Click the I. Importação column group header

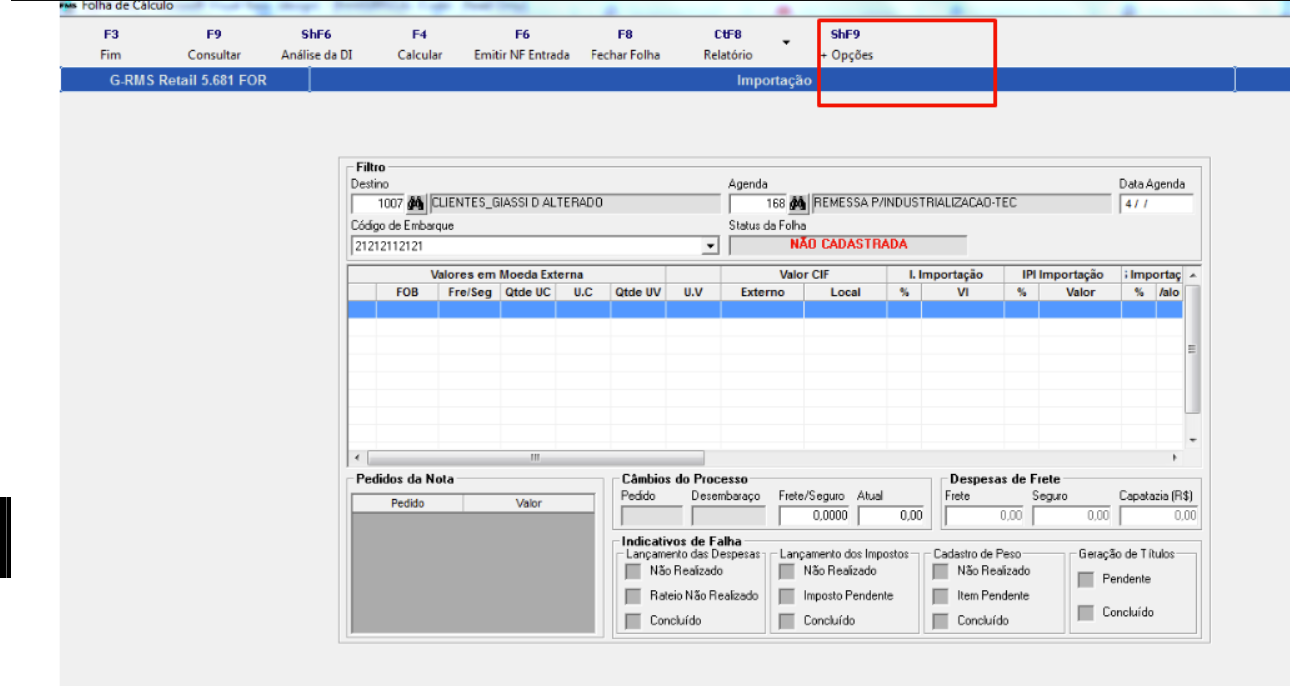(945, 274)
